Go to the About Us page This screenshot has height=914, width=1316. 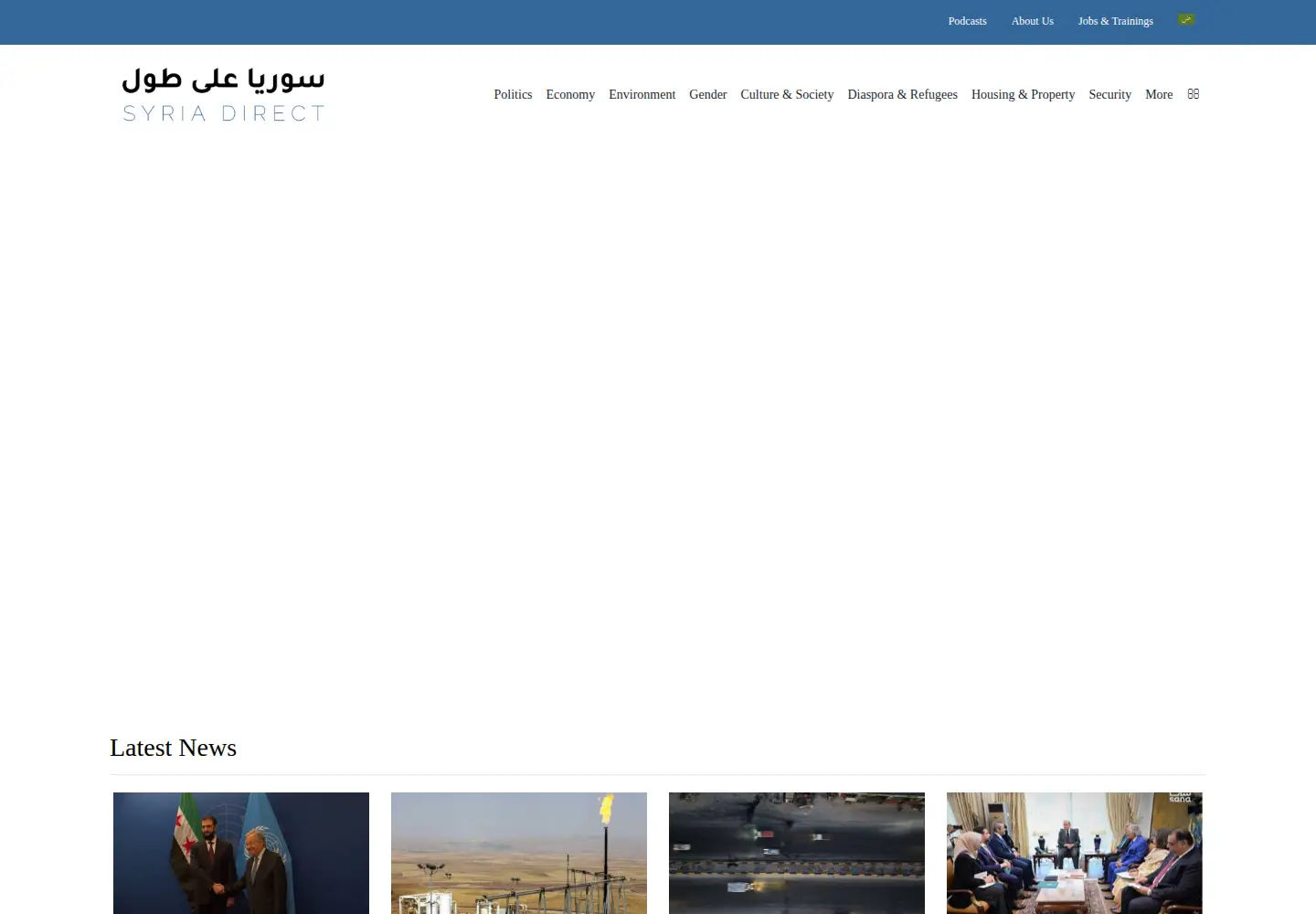(x=1032, y=21)
